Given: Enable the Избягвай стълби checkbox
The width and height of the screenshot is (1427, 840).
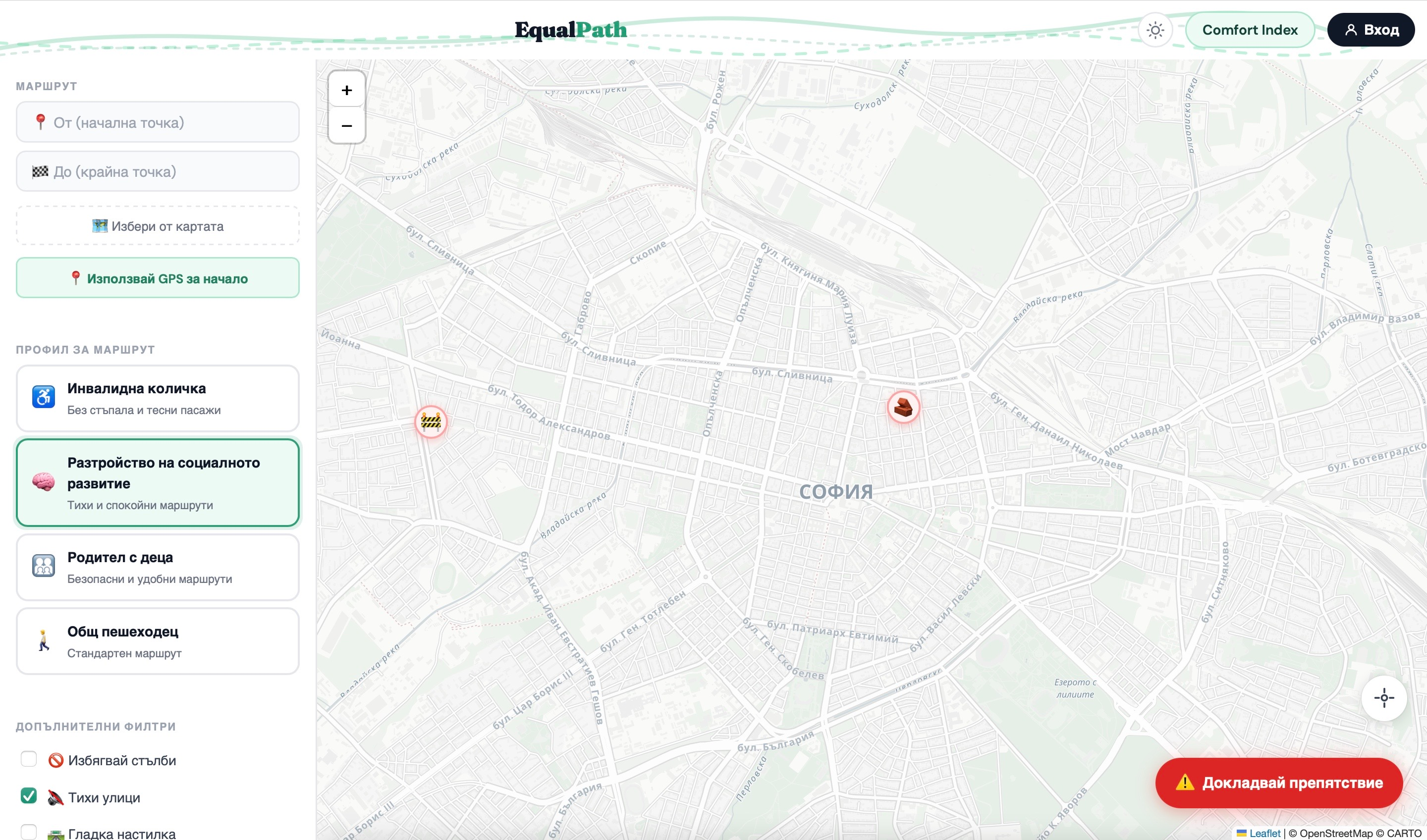Looking at the screenshot, I should pos(29,759).
